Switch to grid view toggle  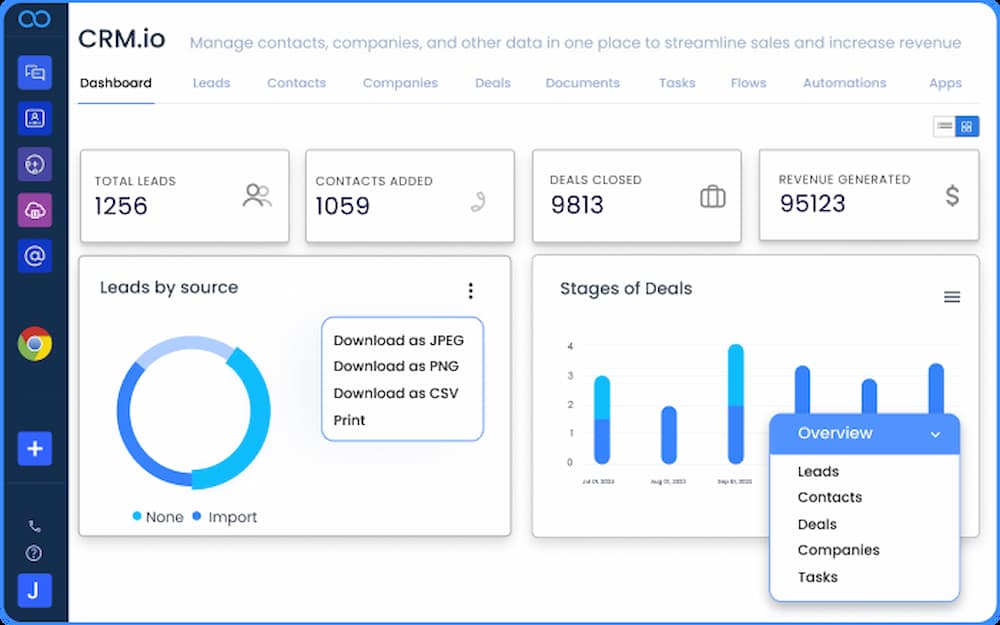click(967, 126)
